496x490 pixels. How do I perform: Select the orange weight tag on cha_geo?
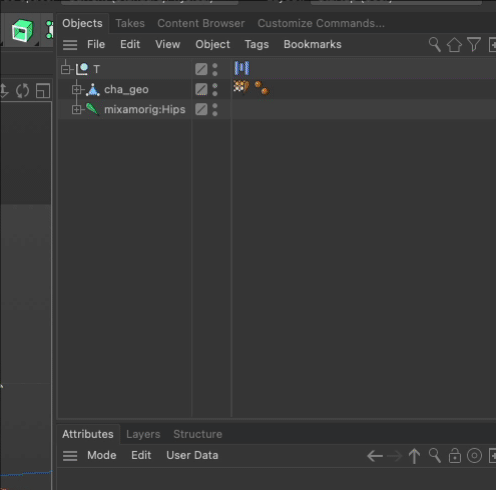pos(261,88)
